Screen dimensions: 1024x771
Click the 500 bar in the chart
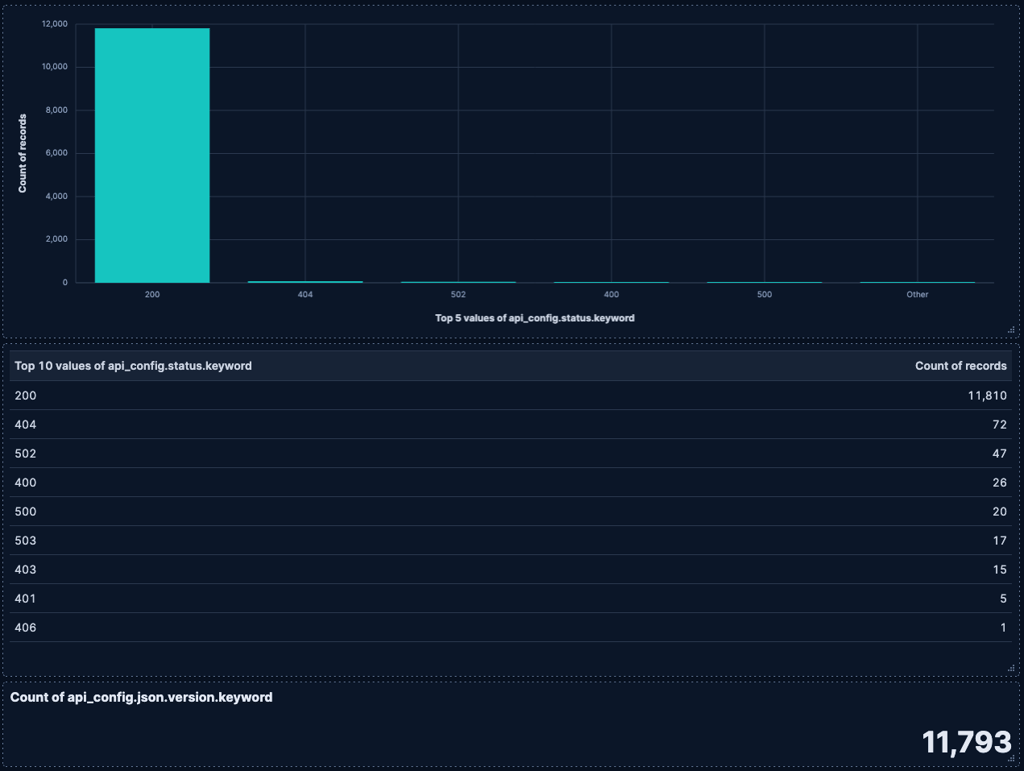764,282
